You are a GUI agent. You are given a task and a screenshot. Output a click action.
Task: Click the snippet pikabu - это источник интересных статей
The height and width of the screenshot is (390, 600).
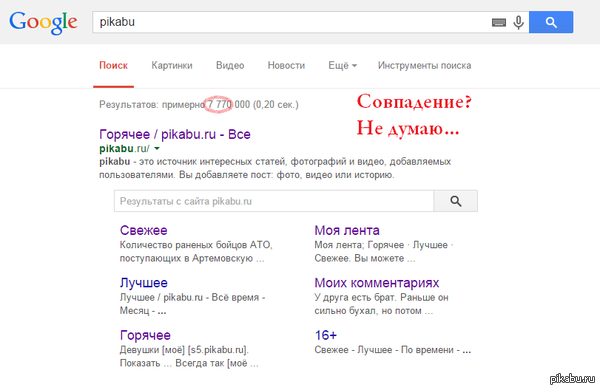[192, 162]
